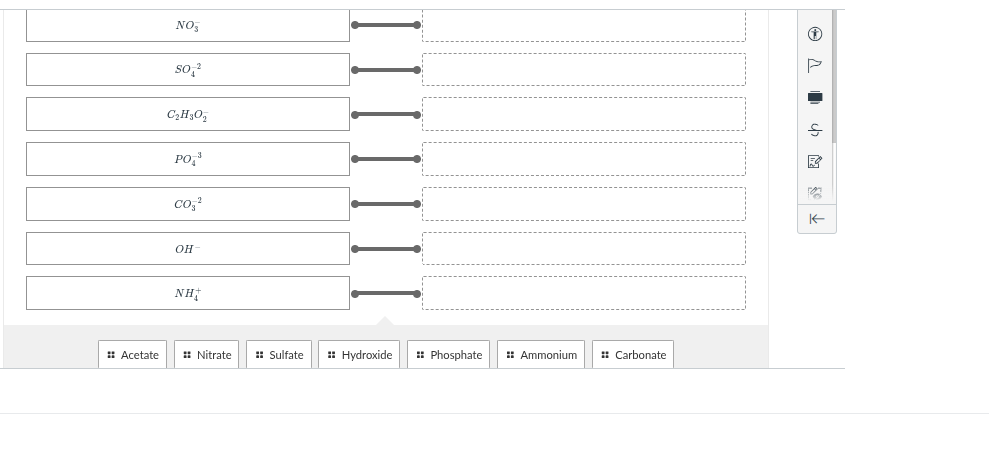
Task: Enable the strikethrough answer tool
Action: (815, 129)
